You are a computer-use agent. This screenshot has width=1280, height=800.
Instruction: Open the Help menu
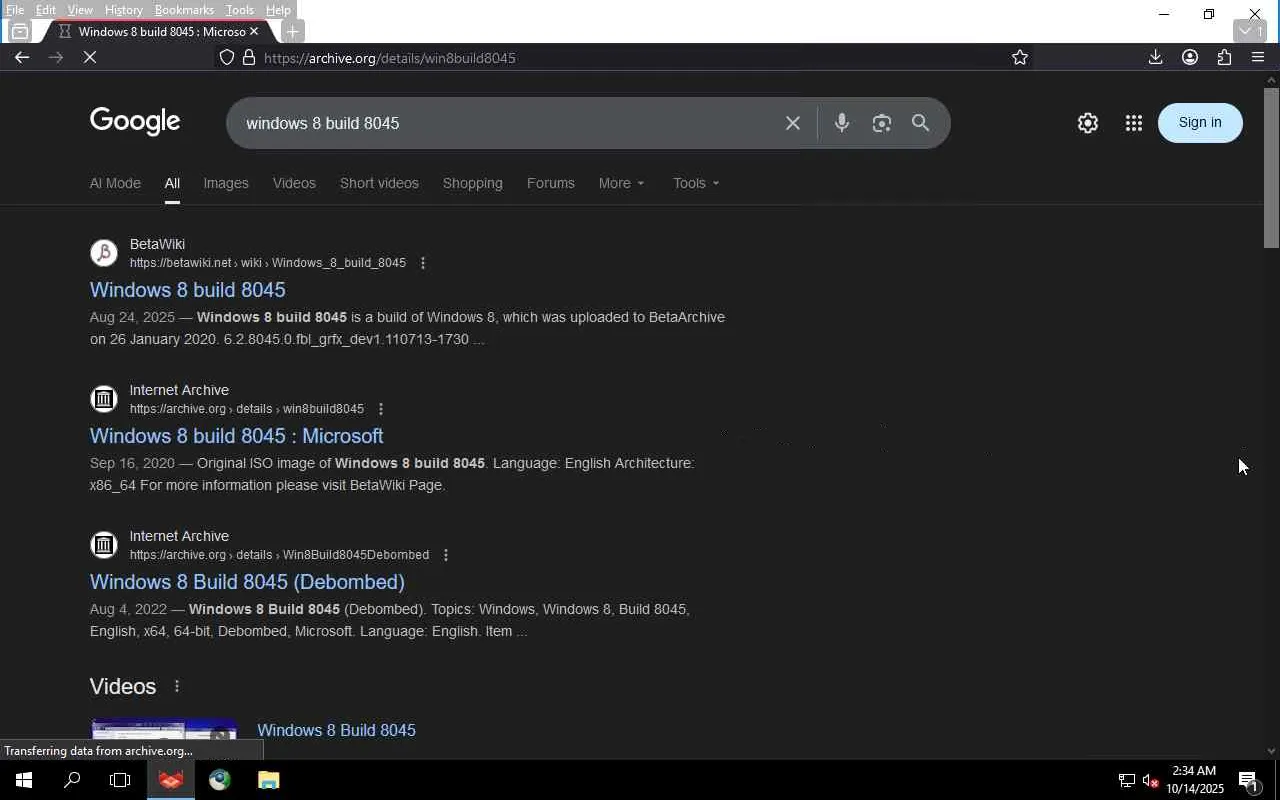278,10
